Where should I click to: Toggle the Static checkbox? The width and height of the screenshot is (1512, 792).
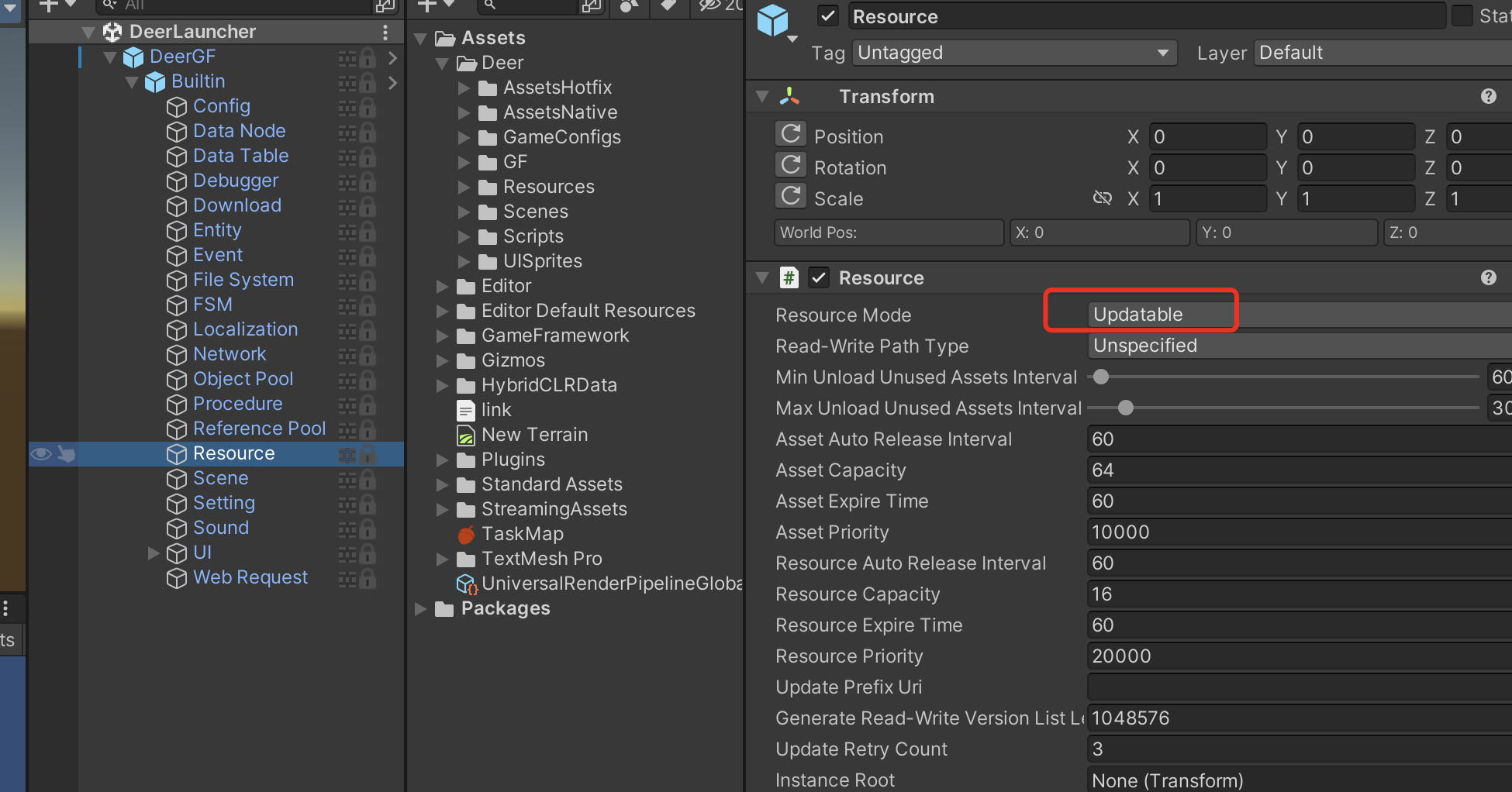click(x=1462, y=15)
